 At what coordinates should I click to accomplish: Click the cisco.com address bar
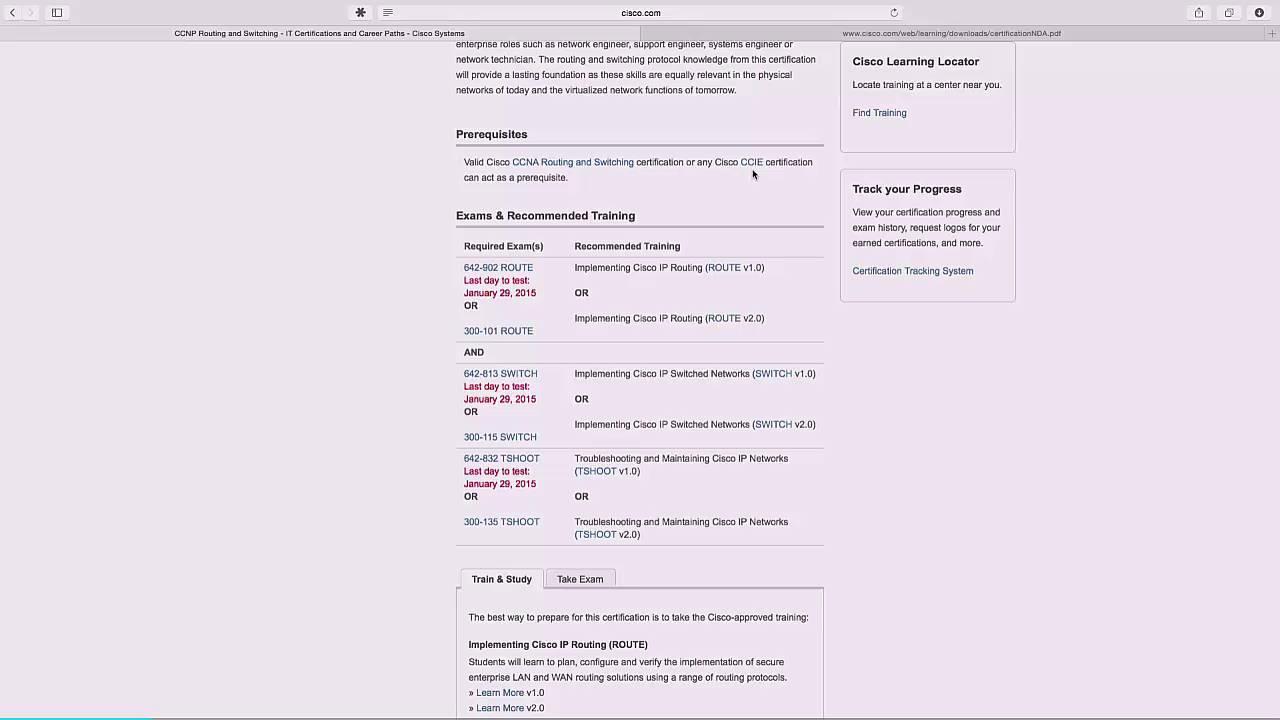pyautogui.click(x=640, y=13)
